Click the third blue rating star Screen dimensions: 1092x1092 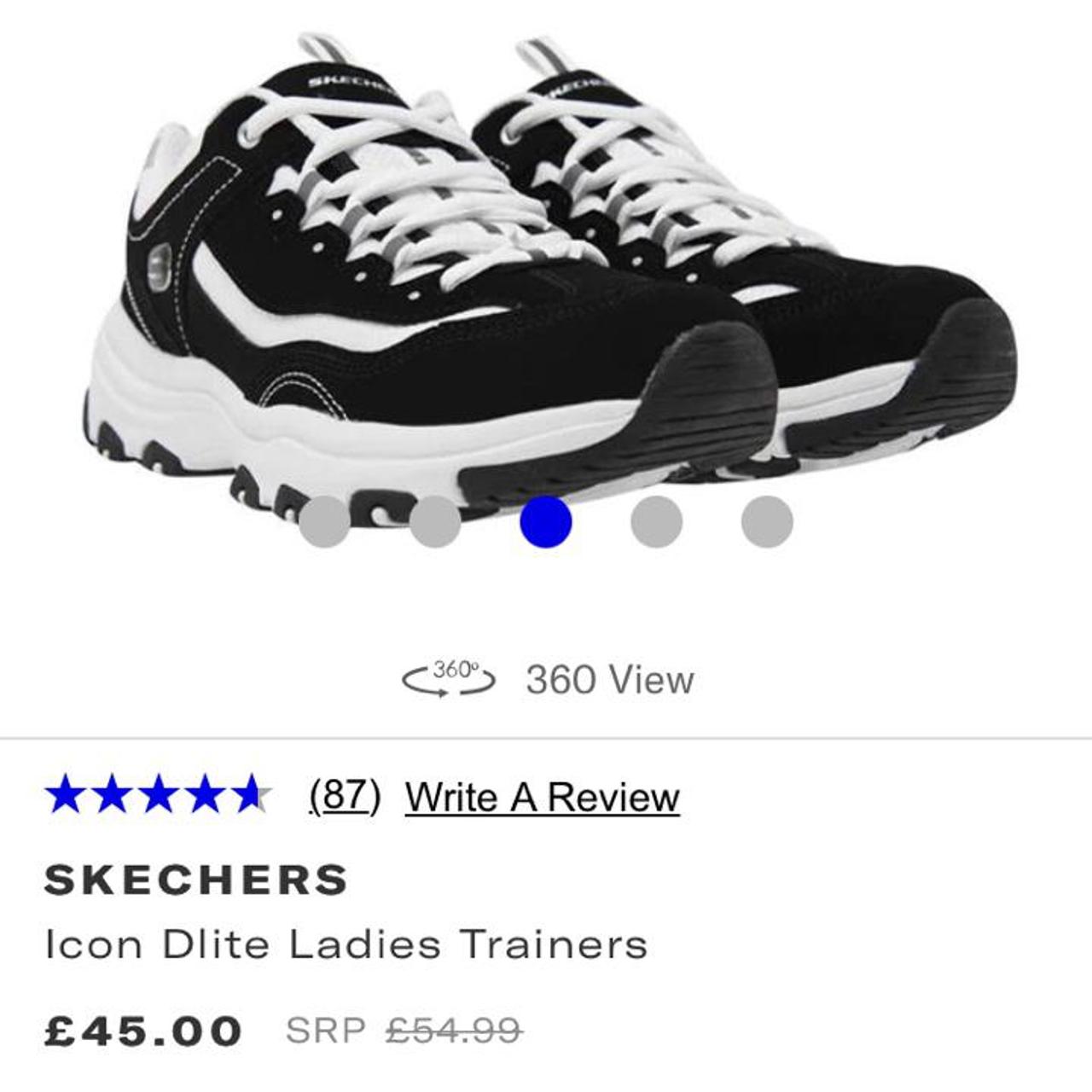coord(159,794)
